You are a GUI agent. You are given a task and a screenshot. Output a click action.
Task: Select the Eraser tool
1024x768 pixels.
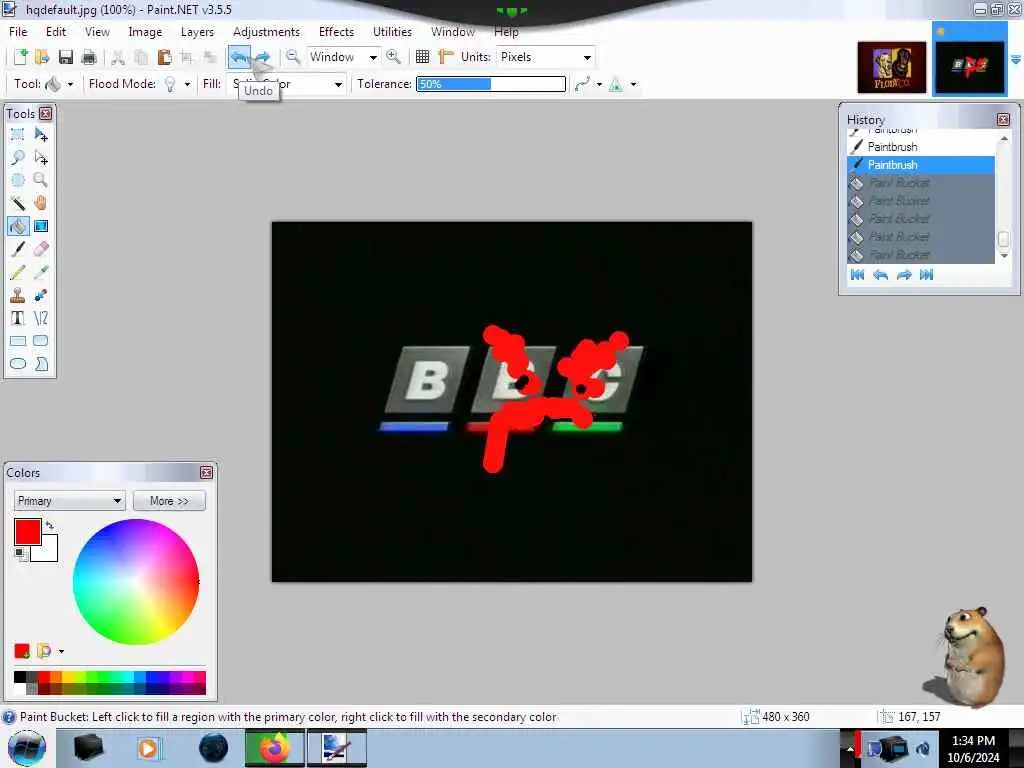40,249
